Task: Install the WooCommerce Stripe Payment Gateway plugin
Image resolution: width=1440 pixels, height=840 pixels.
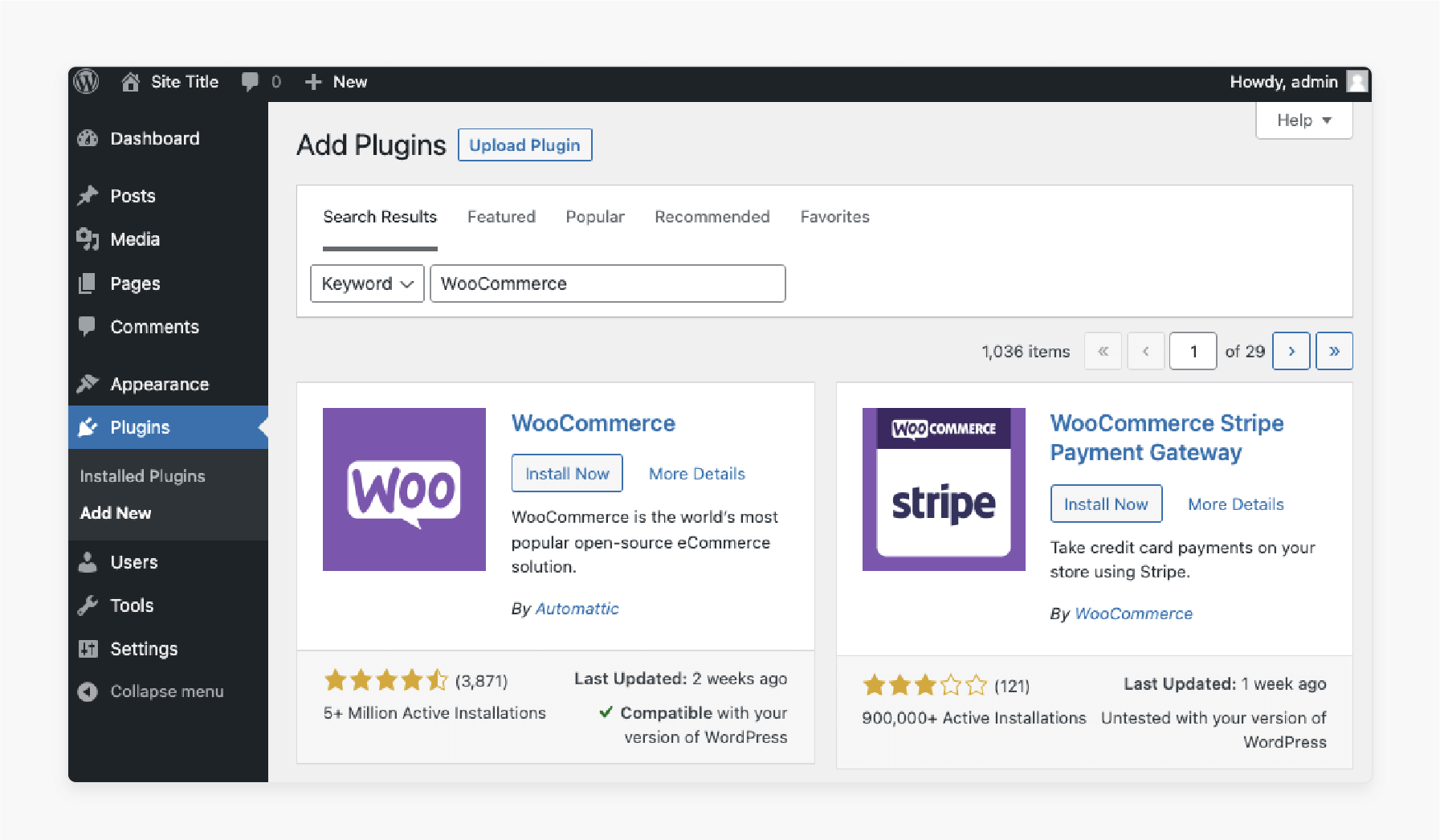Action: coord(1106,504)
